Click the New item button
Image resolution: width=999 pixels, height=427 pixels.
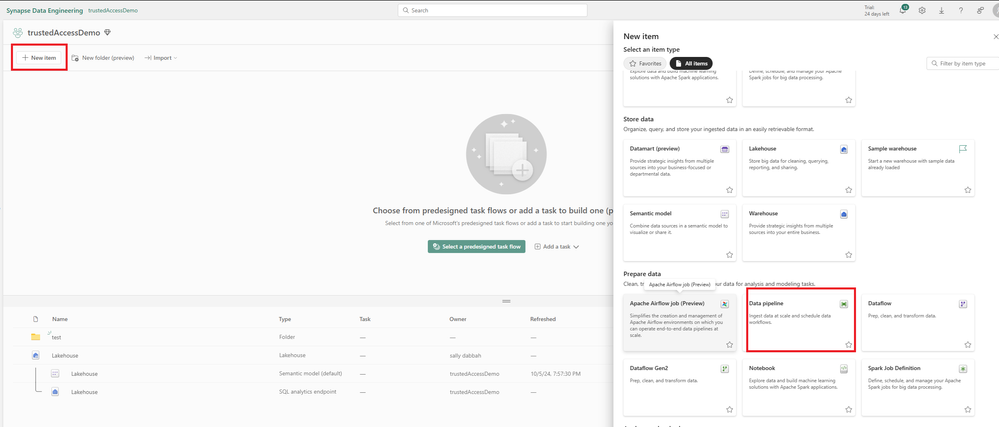coord(40,58)
